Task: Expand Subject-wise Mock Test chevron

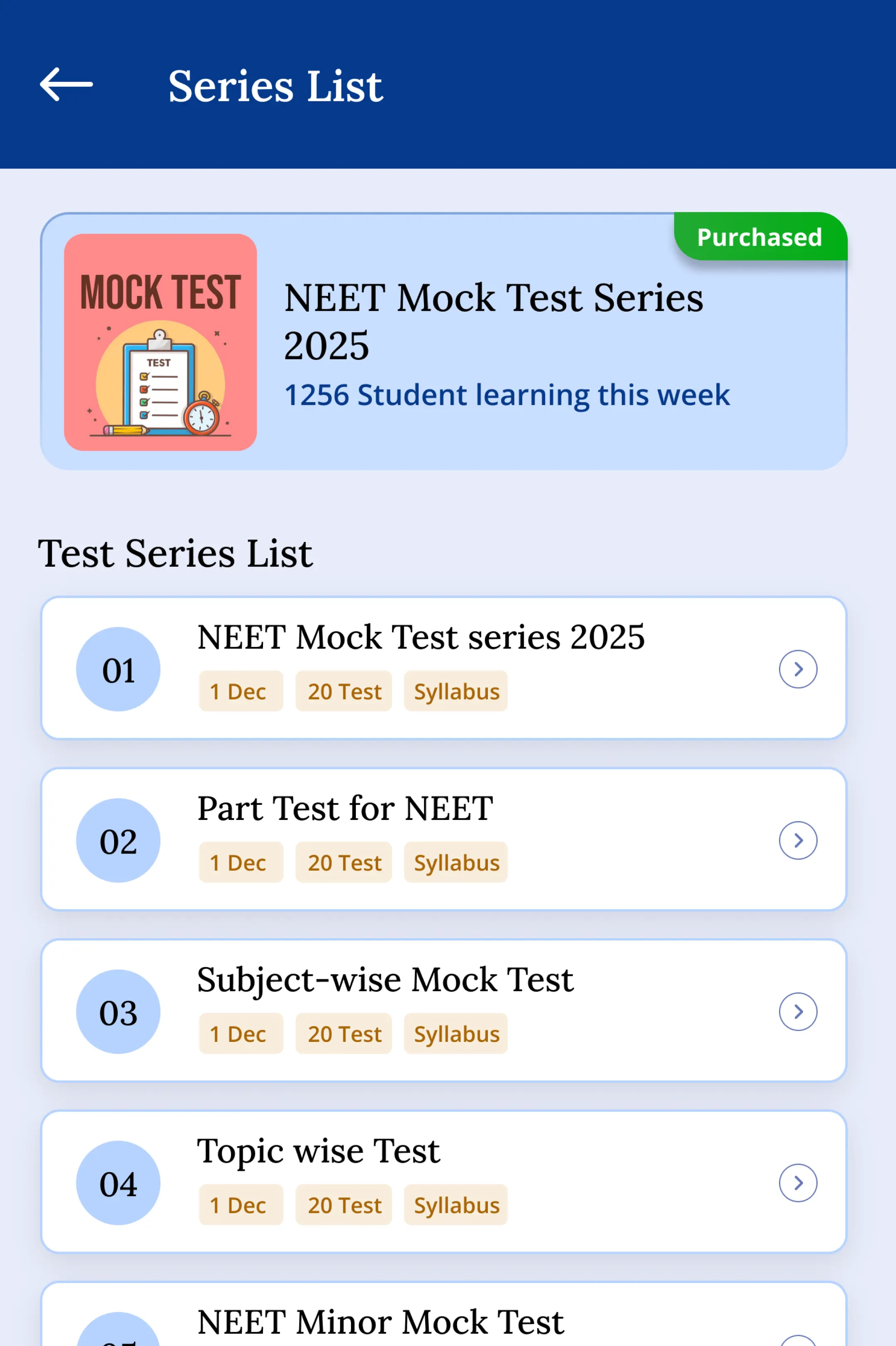Action: pos(798,1011)
